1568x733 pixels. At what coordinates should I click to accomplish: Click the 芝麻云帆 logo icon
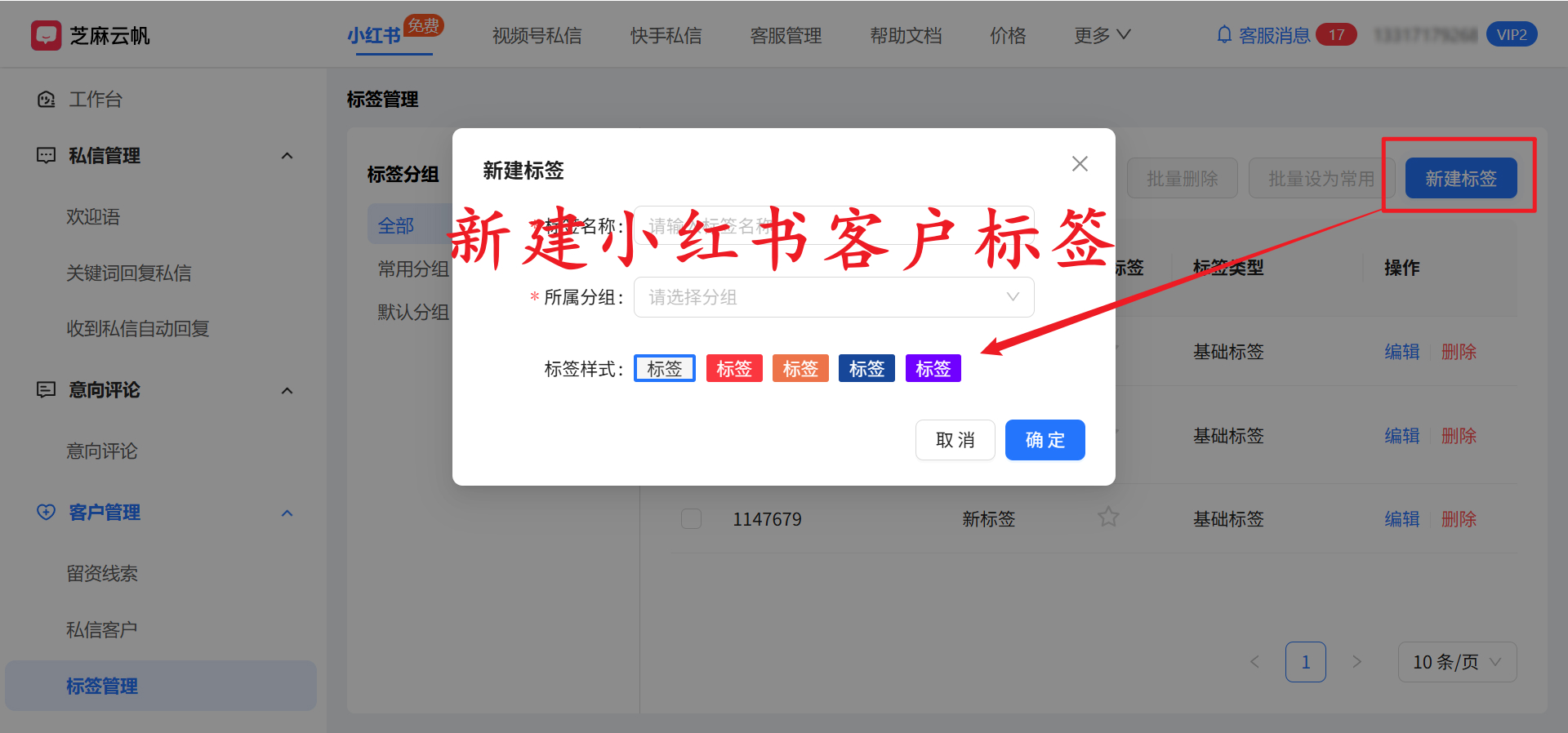(46, 35)
